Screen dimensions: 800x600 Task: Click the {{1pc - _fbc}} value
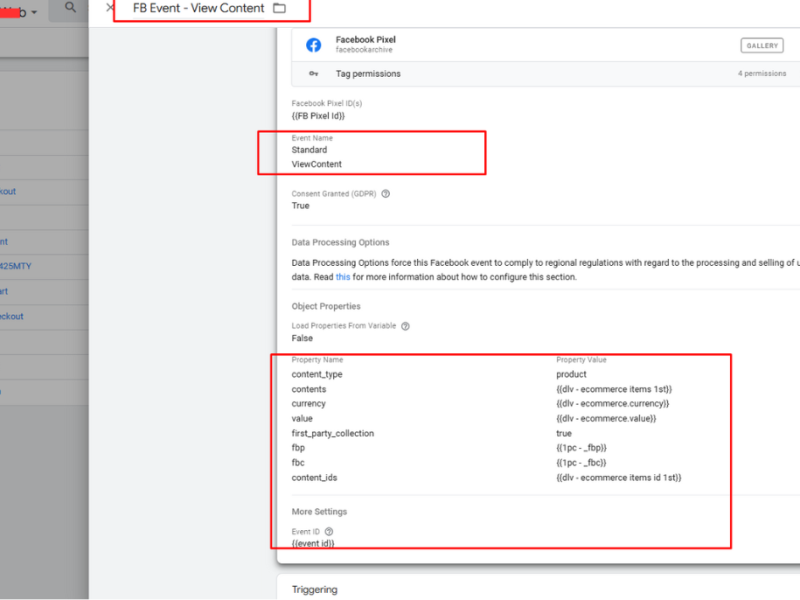click(x=581, y=463)
